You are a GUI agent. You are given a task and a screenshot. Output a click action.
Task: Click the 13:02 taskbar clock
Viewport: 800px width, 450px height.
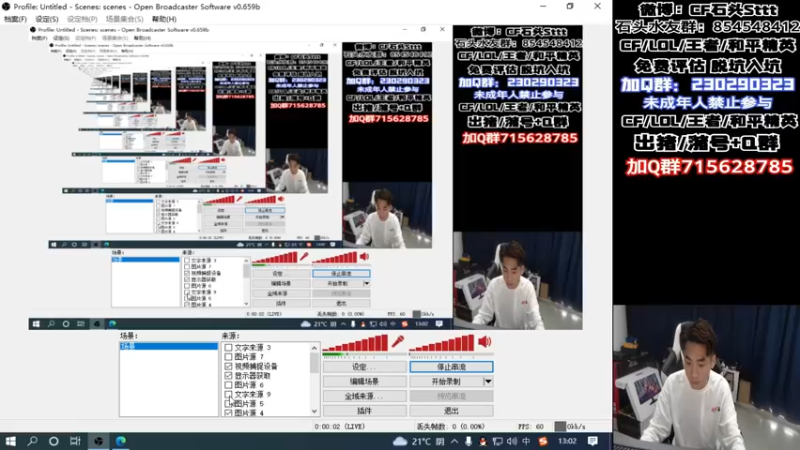[567, 441]
